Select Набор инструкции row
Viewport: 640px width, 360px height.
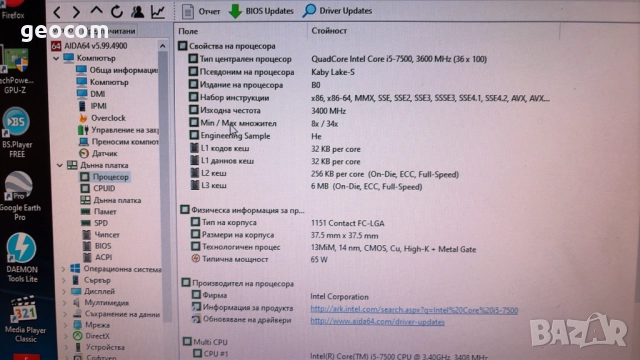pos(369,98)
